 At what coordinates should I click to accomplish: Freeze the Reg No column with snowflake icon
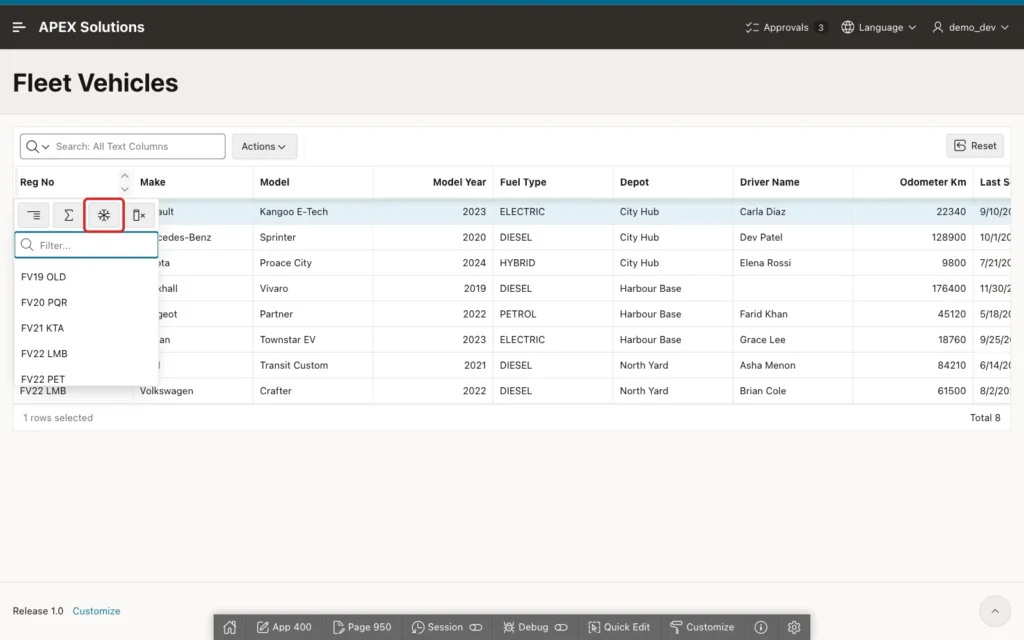(104, 215)
